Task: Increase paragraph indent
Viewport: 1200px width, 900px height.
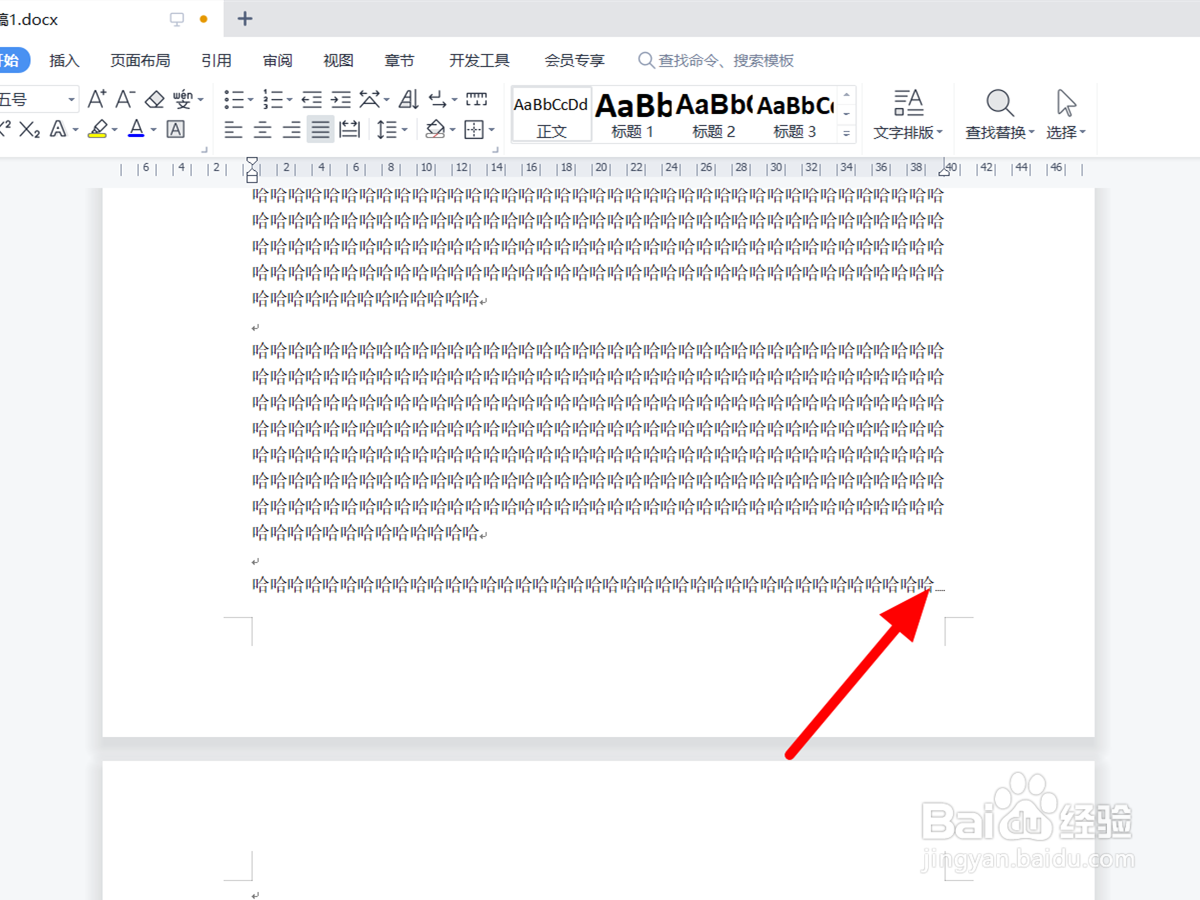Action: tap(341, 99)
